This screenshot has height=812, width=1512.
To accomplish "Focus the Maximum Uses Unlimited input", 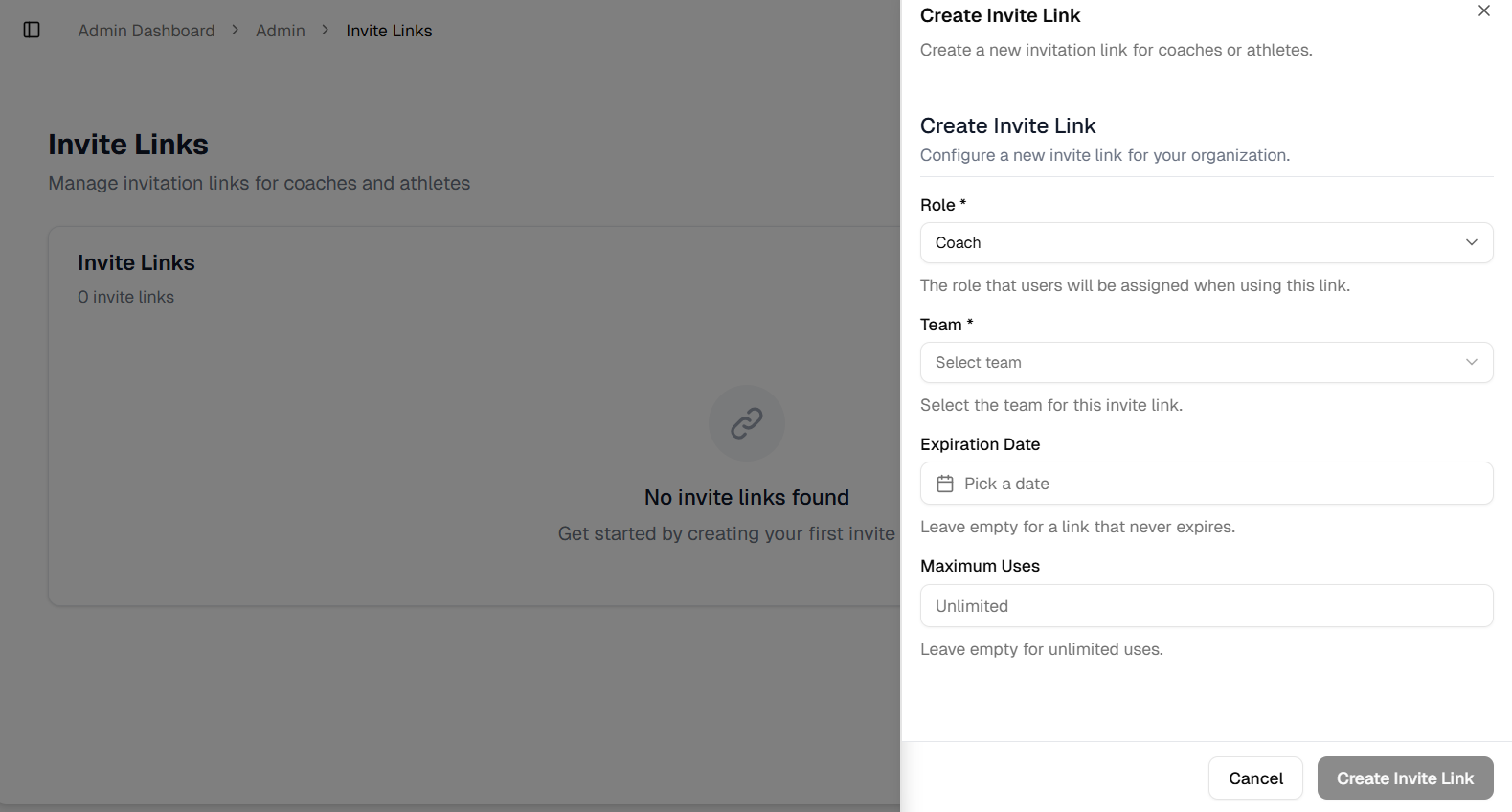I will pos(1206,605).
